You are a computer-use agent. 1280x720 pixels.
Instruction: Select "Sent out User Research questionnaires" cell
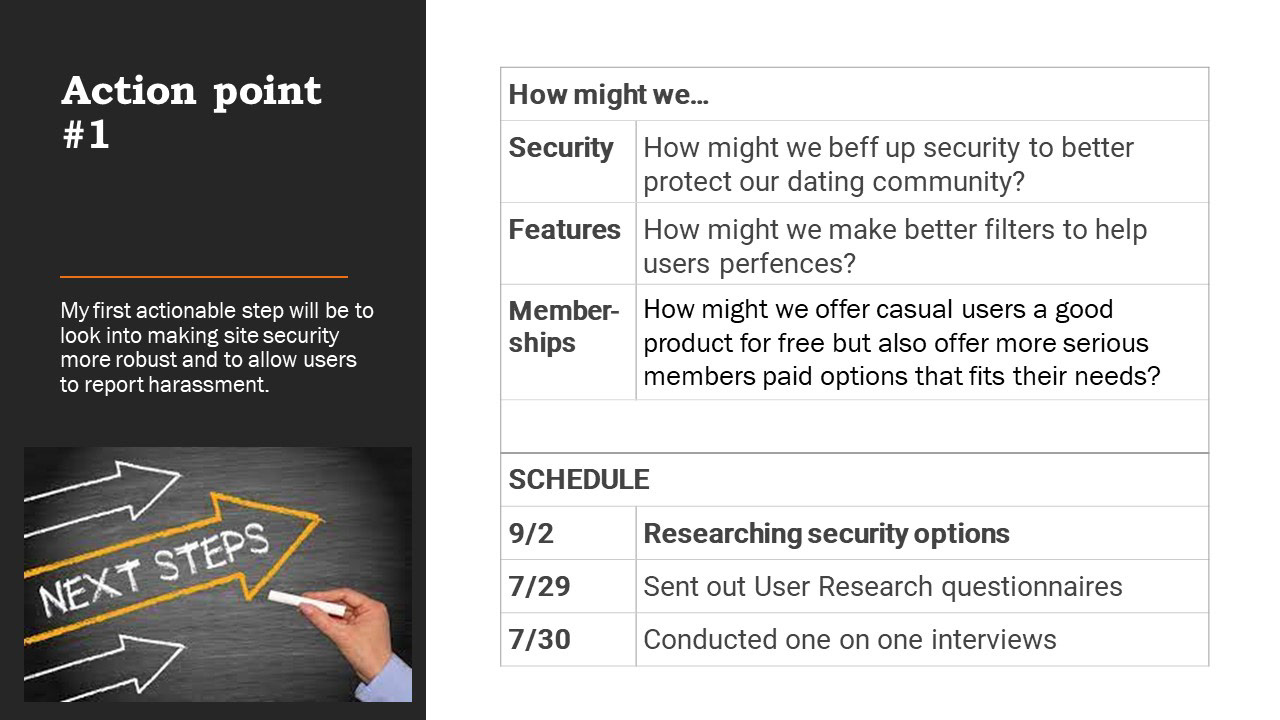[x=882, y=586]
